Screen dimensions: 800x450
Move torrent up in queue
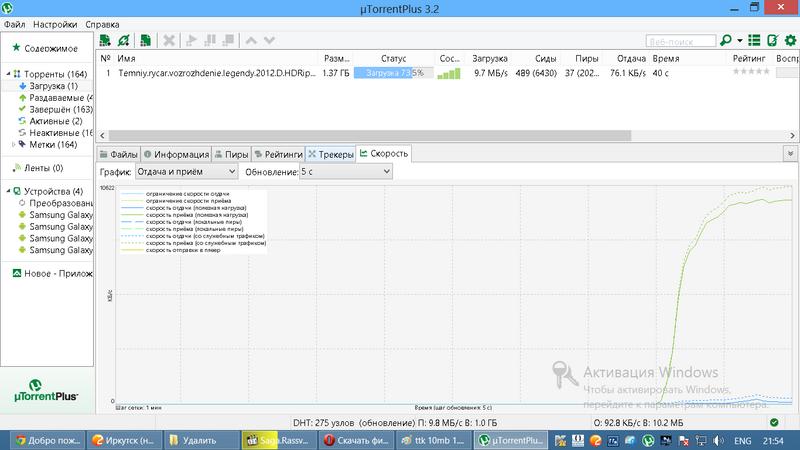point(251,40)
